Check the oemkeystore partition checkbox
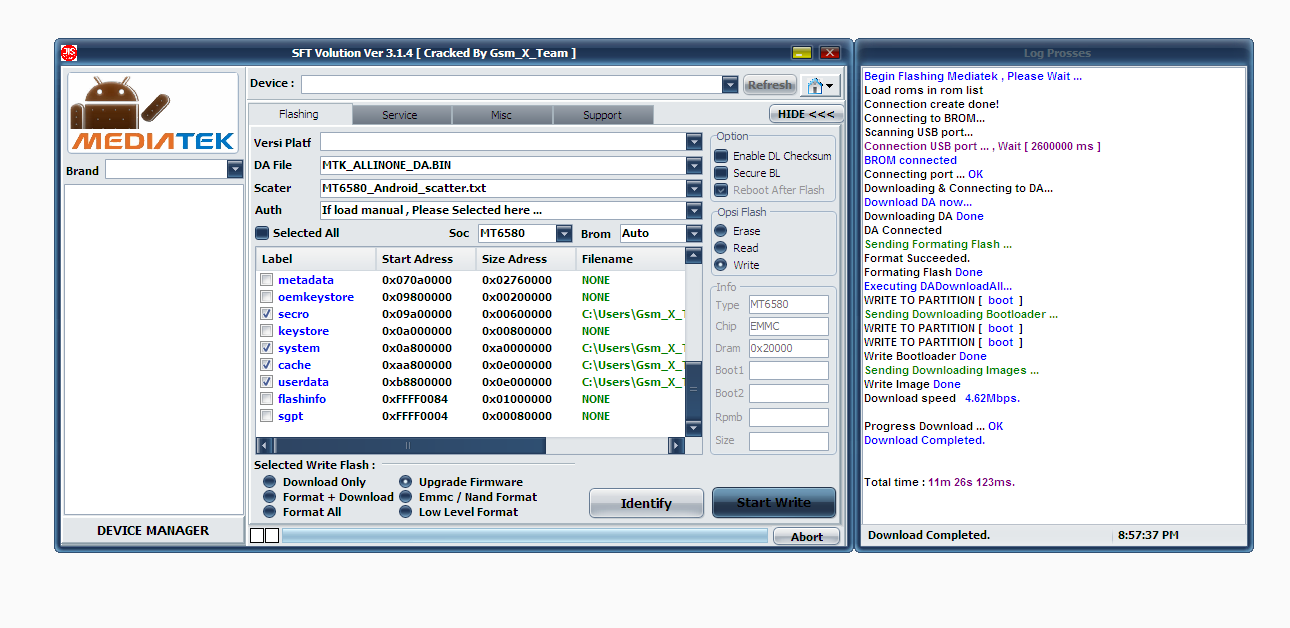Screen dimensions: 1290x628 [x=266, y=297]
